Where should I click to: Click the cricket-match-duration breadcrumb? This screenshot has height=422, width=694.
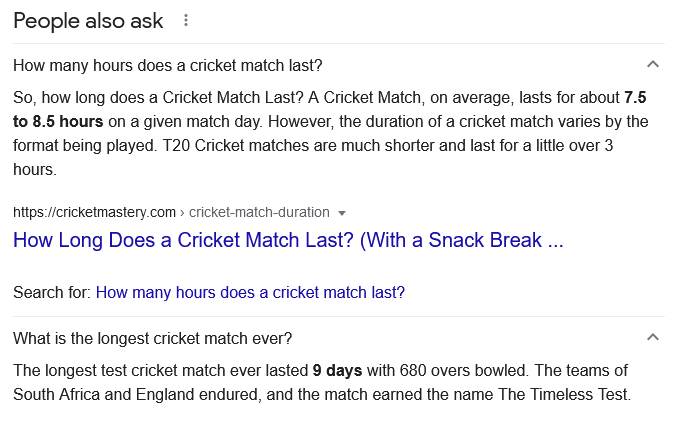[x=259, y=212]
